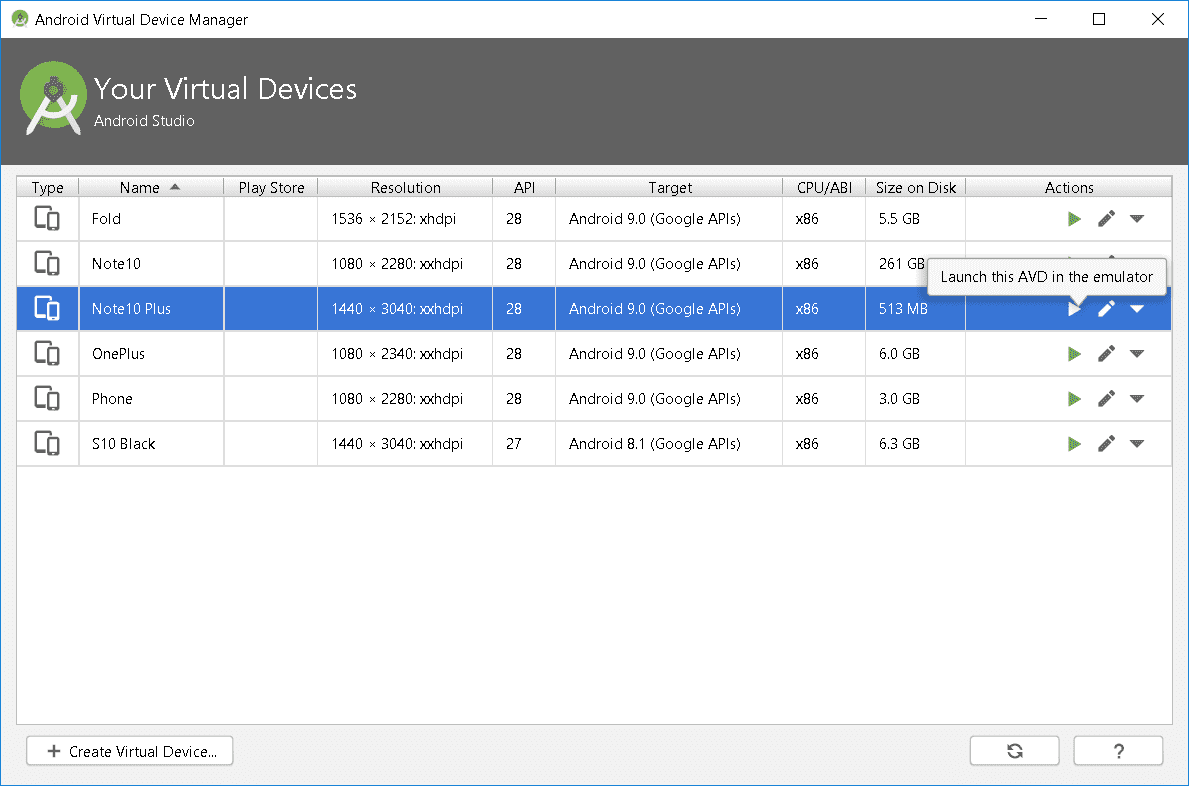
Task: Edit the OnePlus AVD with the pencil icon
Action: pyautogui.click(x=1106, y=353)
